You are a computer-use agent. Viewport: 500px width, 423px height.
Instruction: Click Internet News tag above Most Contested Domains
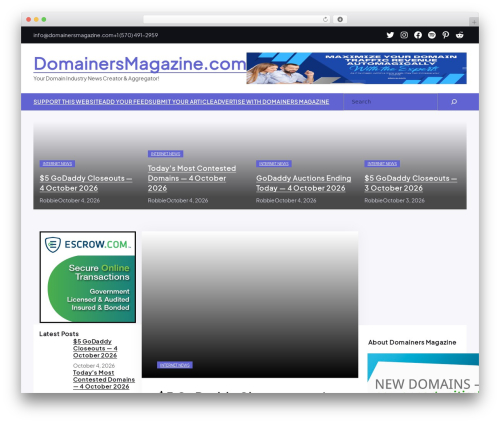[x=165, y=154]
